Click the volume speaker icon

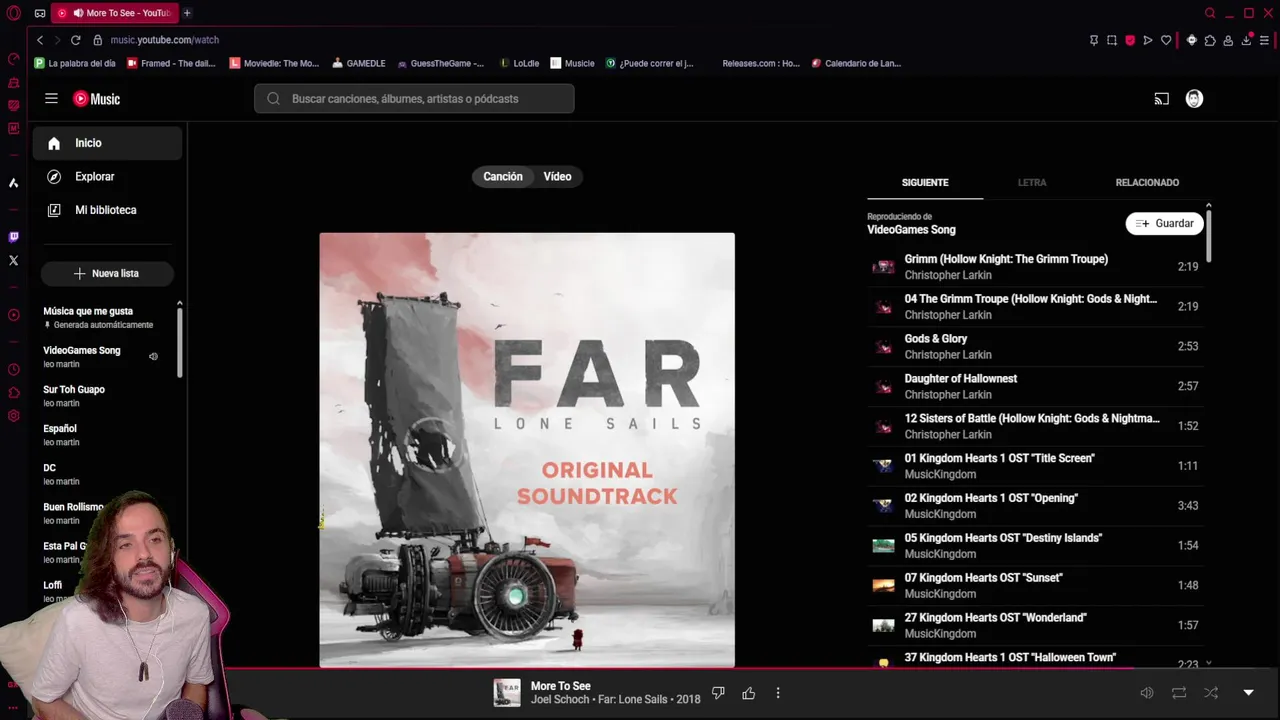1147,693
